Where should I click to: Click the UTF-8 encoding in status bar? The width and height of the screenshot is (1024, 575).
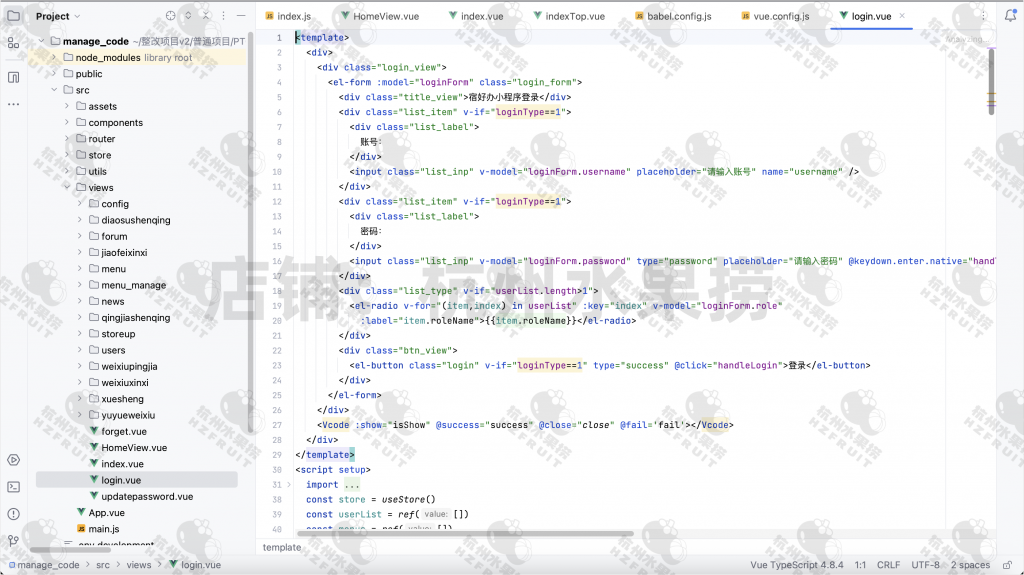coord(925,565)
